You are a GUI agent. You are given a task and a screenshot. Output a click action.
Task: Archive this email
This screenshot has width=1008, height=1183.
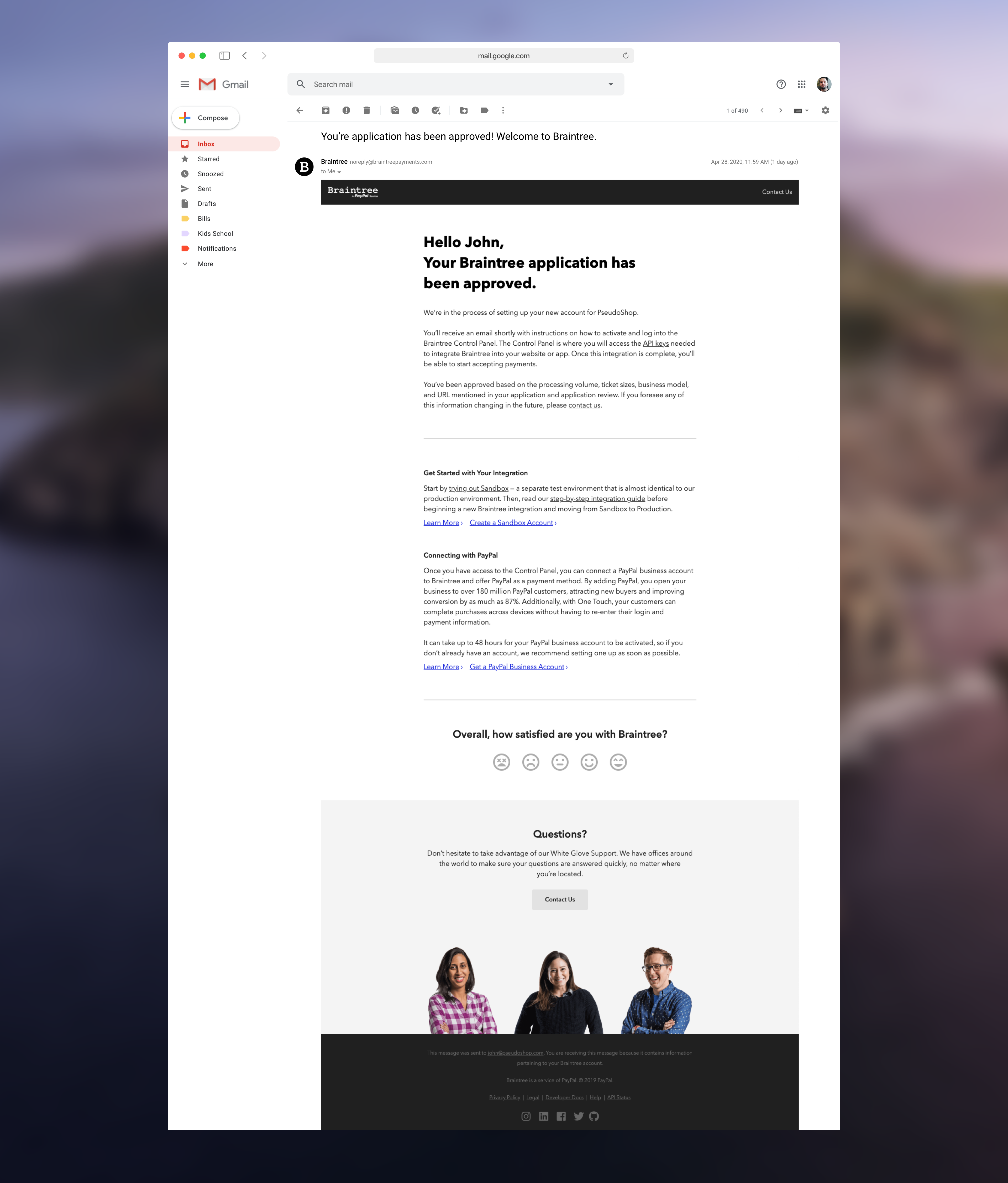point(325,111)
